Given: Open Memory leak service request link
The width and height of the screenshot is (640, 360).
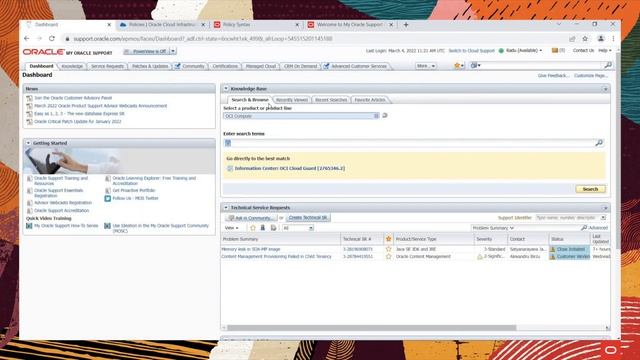Looking at the screenshot, I should click(251, 249).
